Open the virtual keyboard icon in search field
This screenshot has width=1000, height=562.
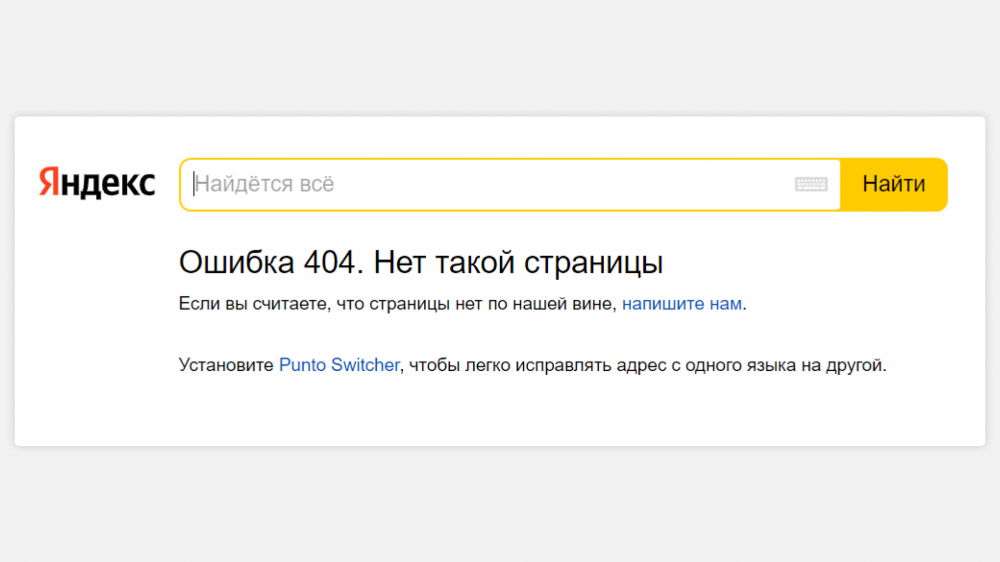[x=811, y=184]
